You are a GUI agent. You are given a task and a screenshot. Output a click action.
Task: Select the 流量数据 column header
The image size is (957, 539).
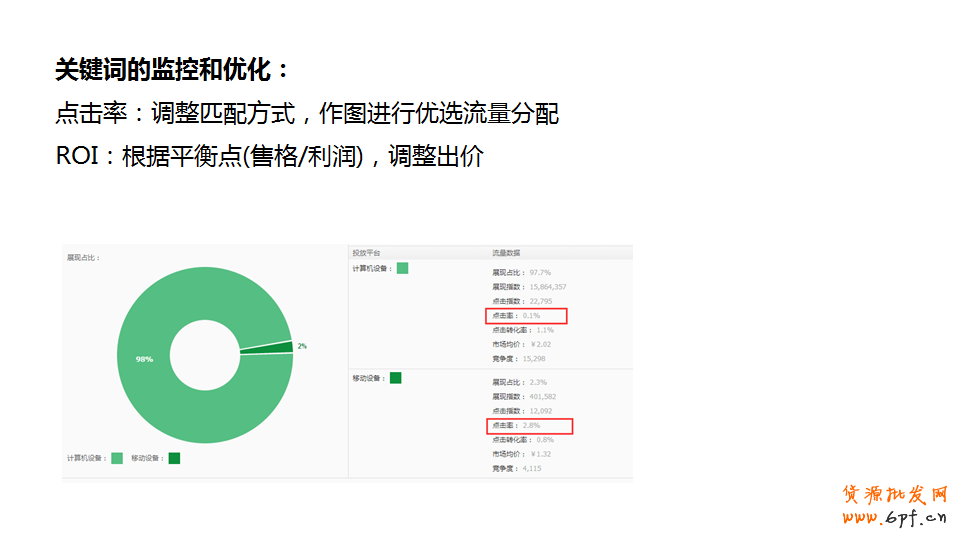506,253
